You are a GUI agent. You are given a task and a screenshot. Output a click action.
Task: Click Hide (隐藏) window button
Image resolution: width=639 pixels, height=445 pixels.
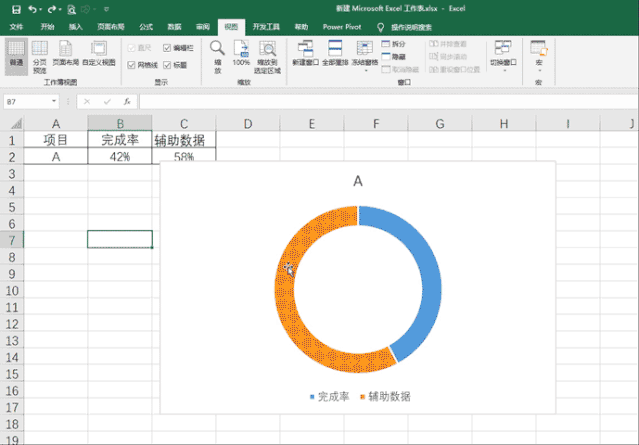[394, 57]
